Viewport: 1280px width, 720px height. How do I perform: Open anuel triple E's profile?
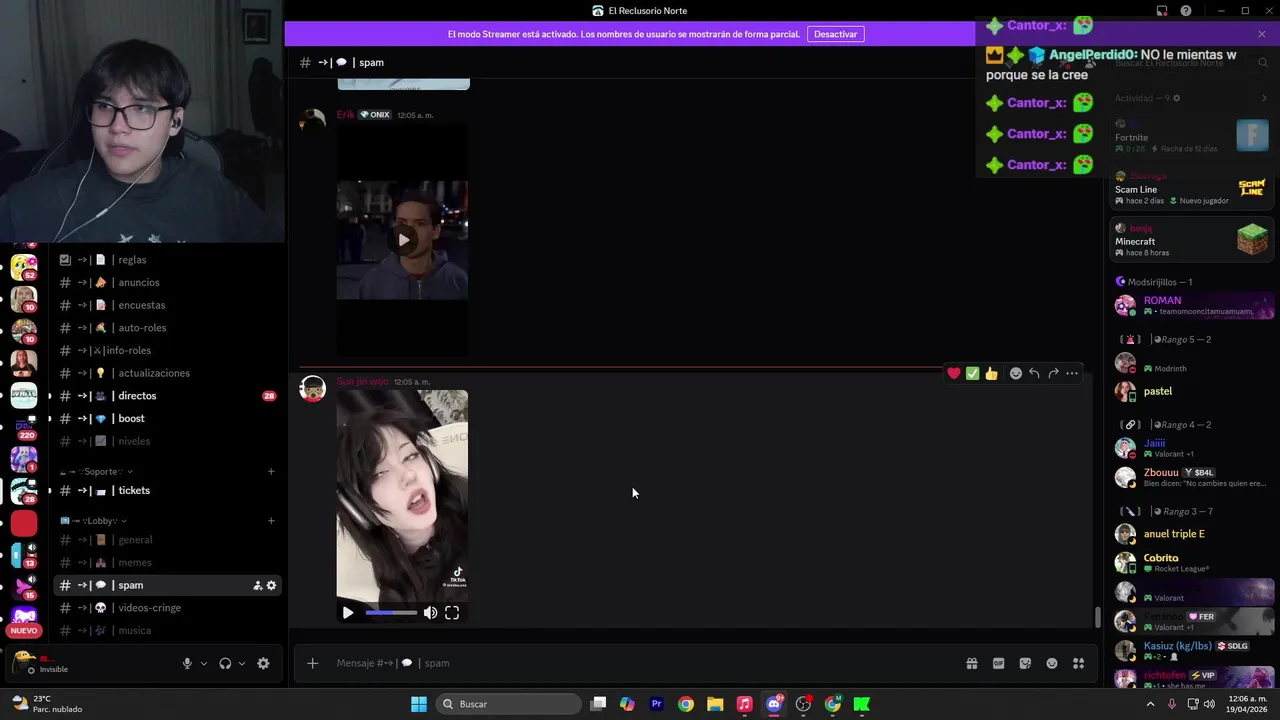coord(1192,534)
